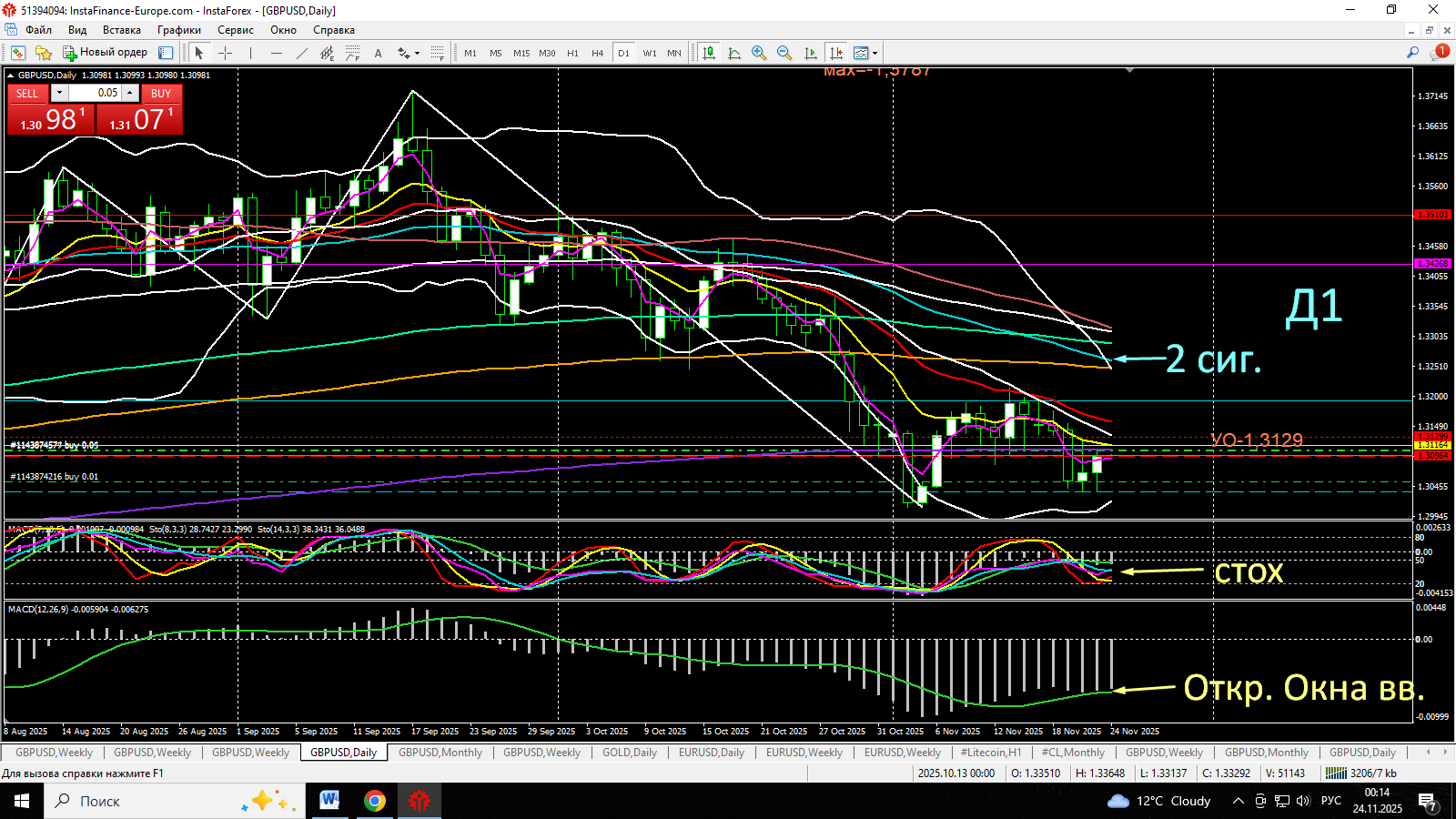This screenshot has width=1456, height=819.
Task: Open the Profiles folder icon
Action: coord(43,53)
